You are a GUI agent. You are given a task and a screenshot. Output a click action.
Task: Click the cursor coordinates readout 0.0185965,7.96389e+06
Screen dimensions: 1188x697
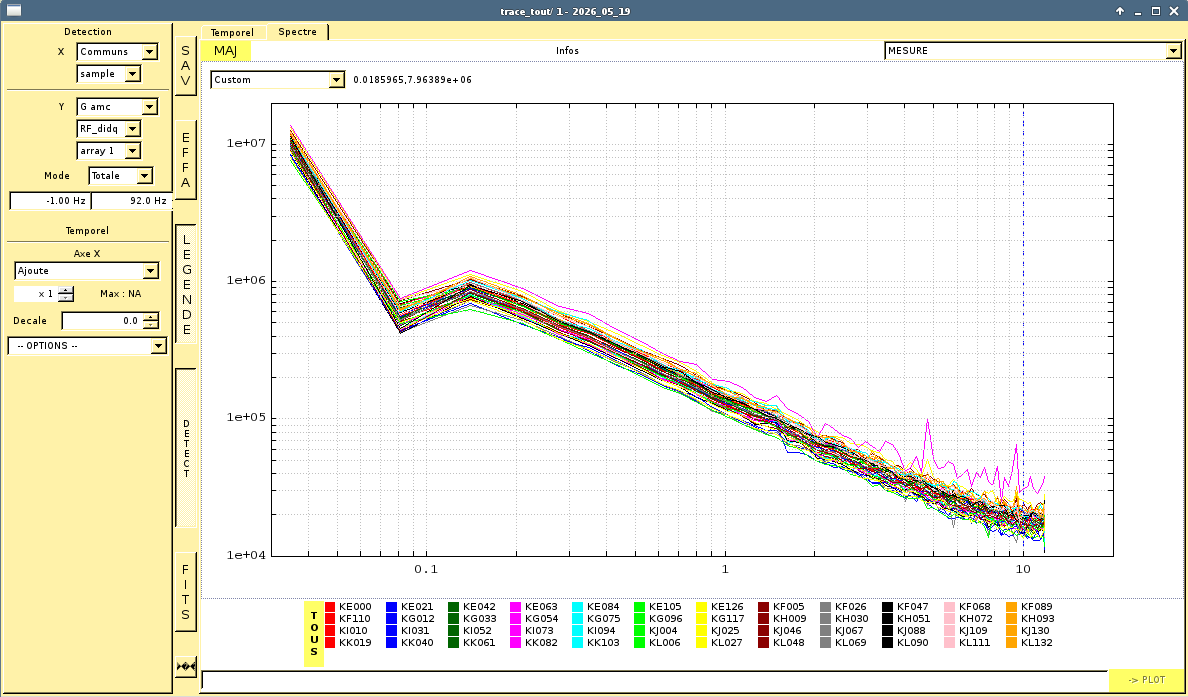(x=412, y=80)
